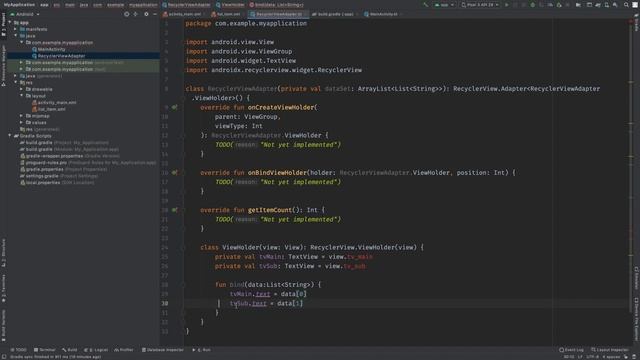Click the override gutter icon beside getItemCount

coord(175,210)
